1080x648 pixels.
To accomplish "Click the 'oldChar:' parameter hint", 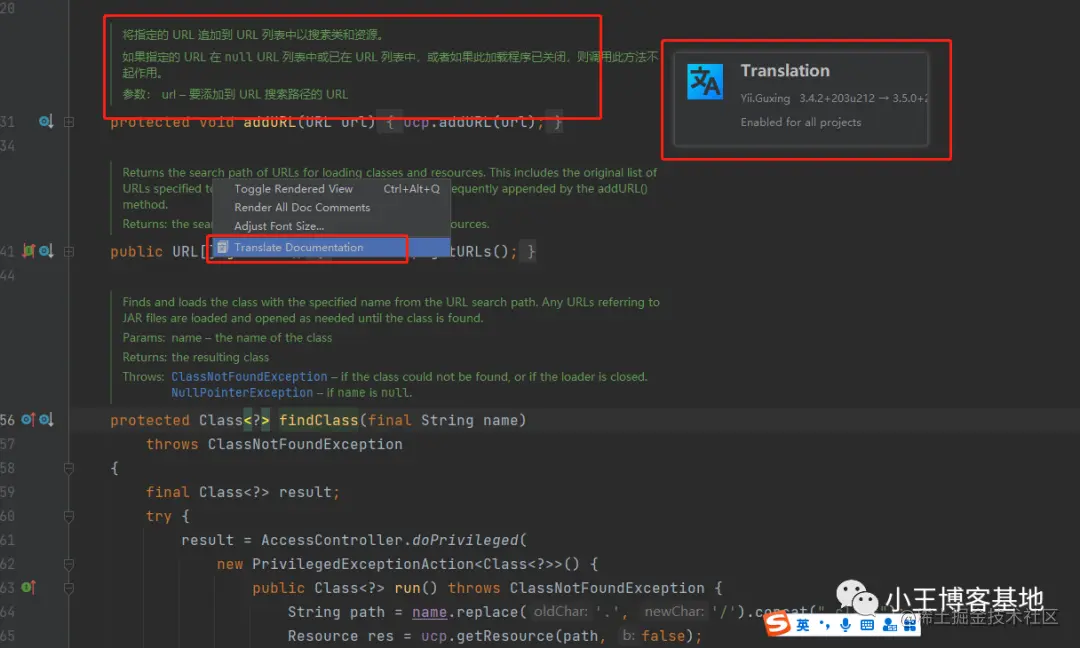I will (x=560, y=612).
